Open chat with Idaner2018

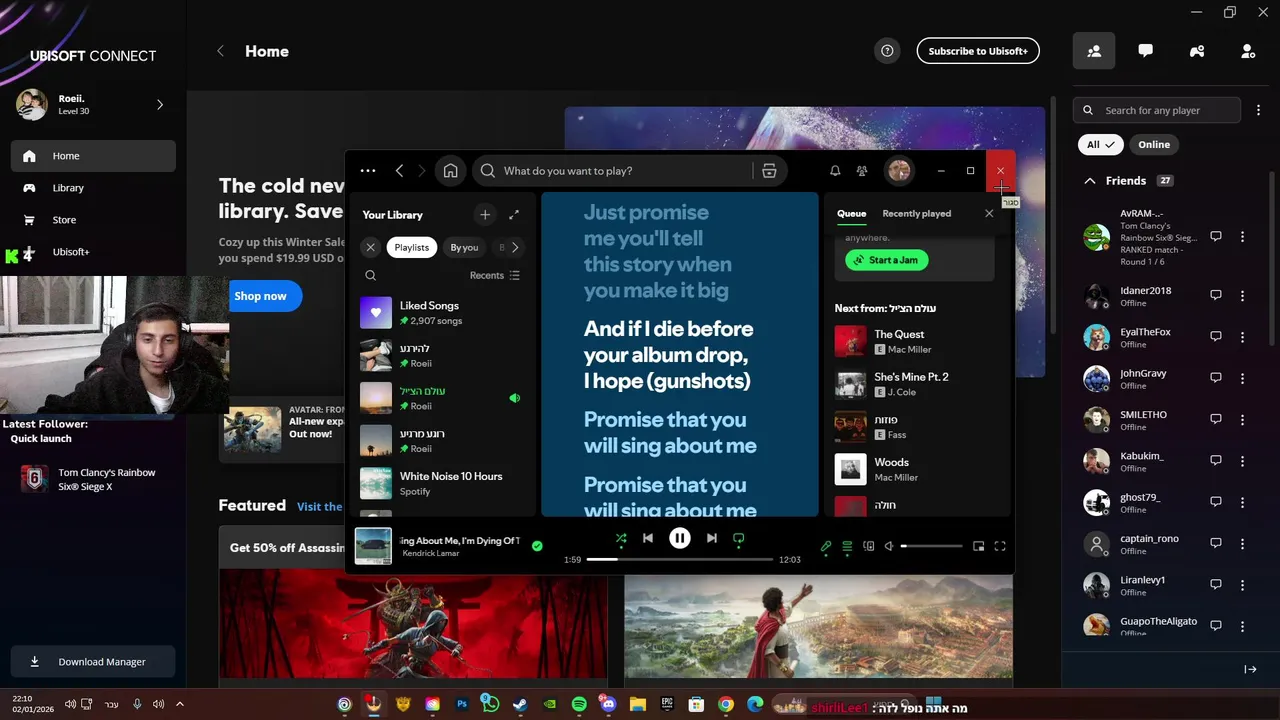pos(1216,296)
